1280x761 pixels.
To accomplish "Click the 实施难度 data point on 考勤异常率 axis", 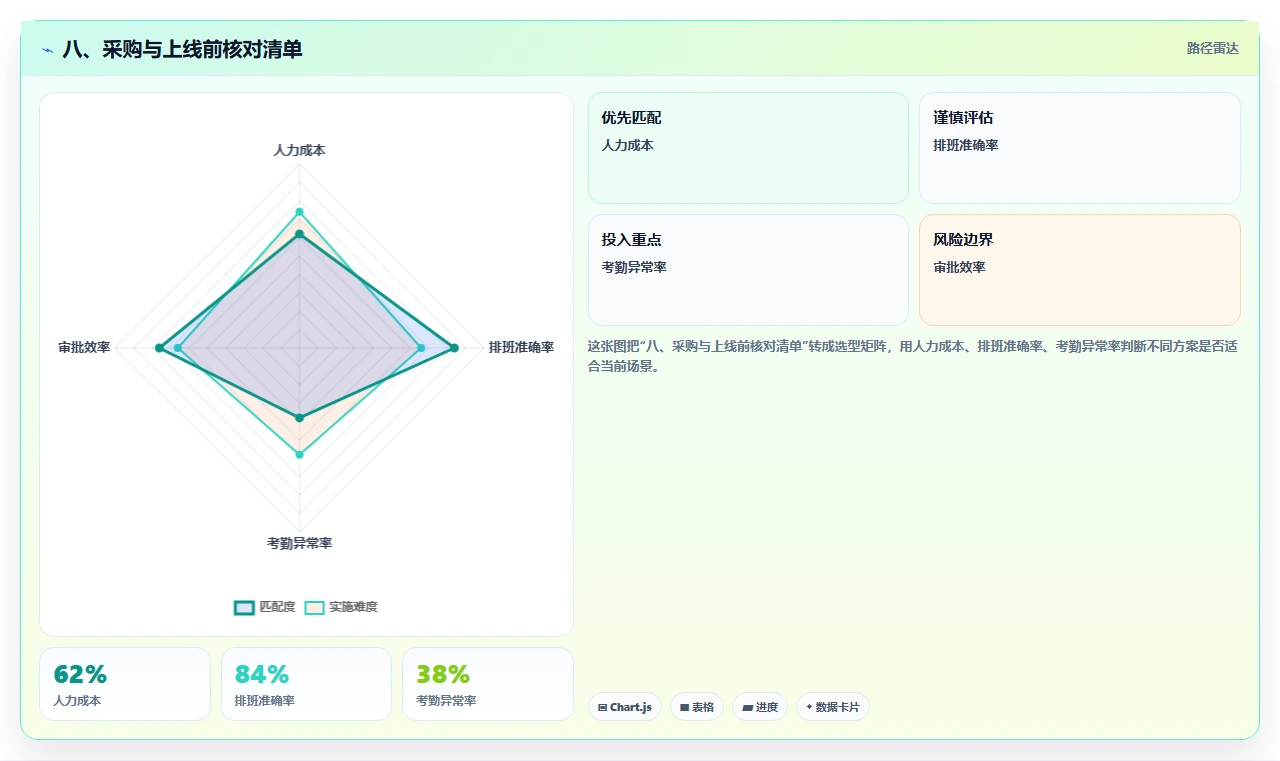I will coord(299,454).
